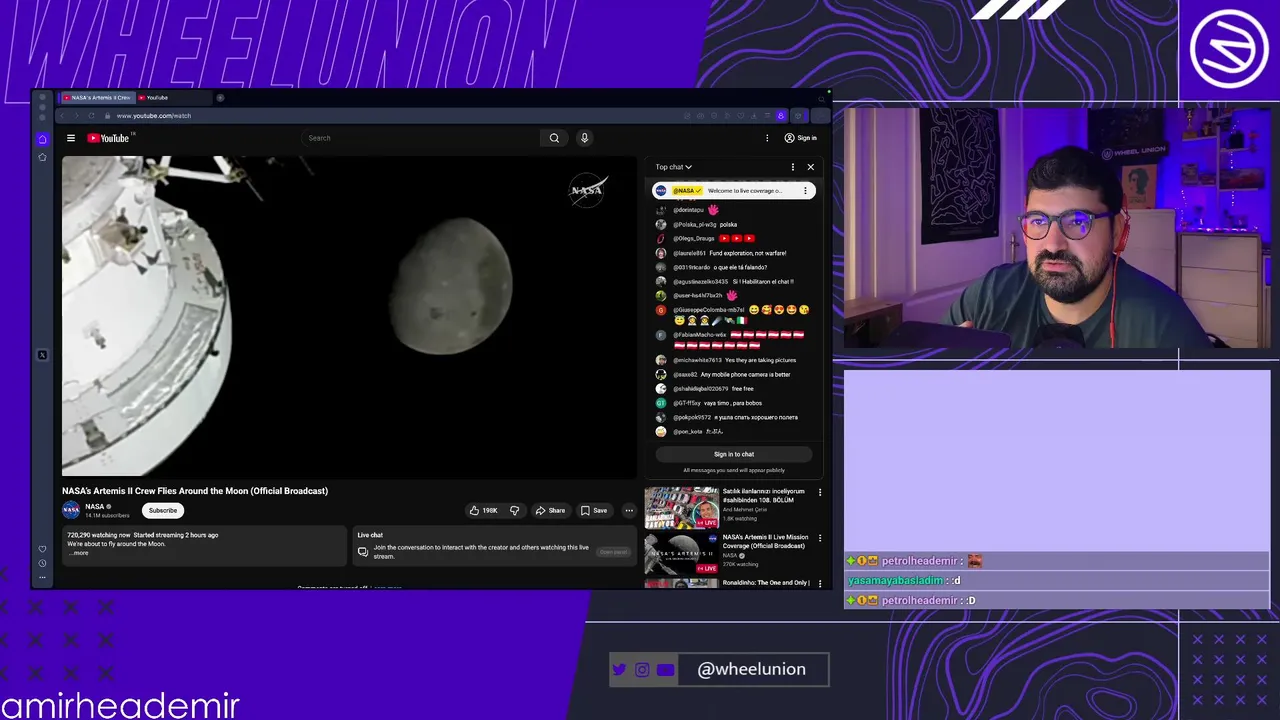The image size is (1280, 720).
Task: Open more actions three-dot button under video
Action: click(x=629, y=510)
